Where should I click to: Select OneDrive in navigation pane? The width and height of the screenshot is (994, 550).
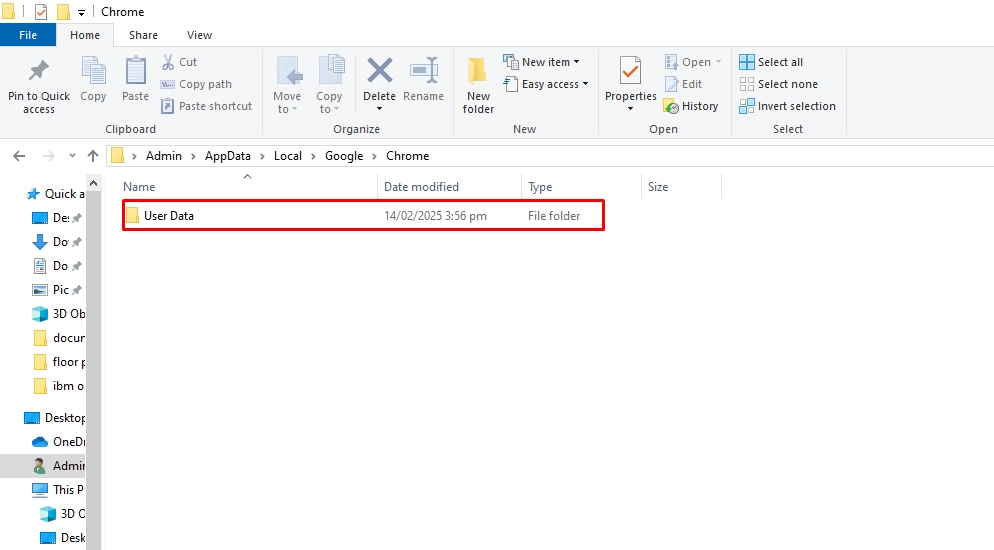(58, 442)
